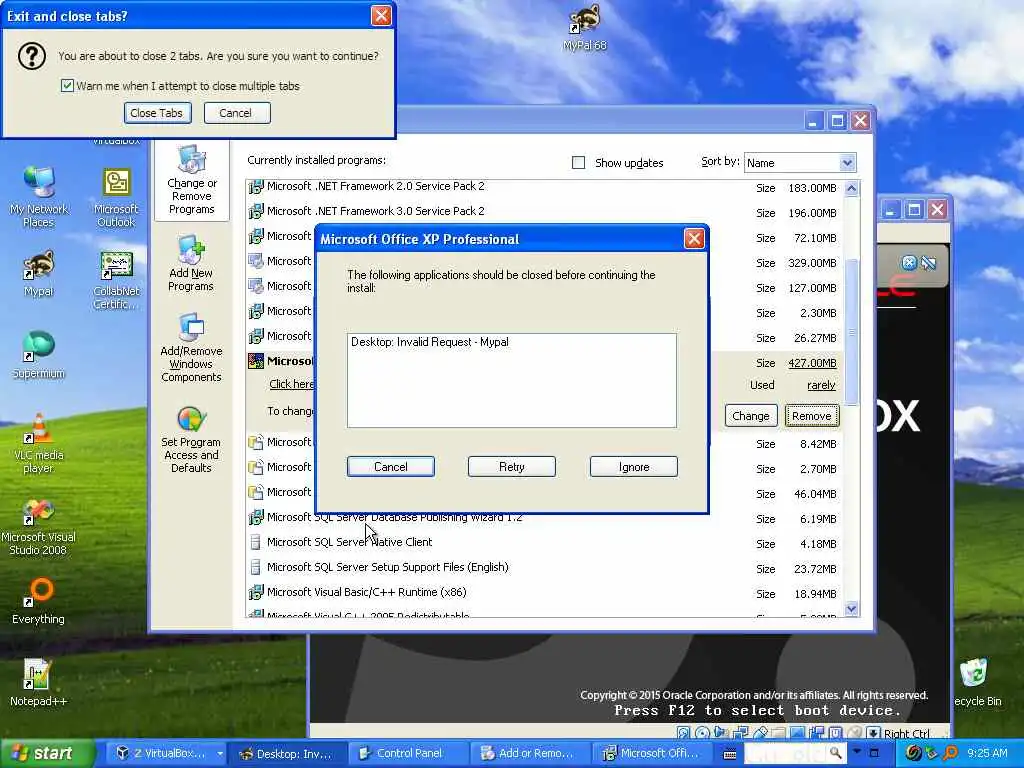Enable the Show updates checkbox
The height and width of the screenshot is (768, 1024).
tap(579, 163)
